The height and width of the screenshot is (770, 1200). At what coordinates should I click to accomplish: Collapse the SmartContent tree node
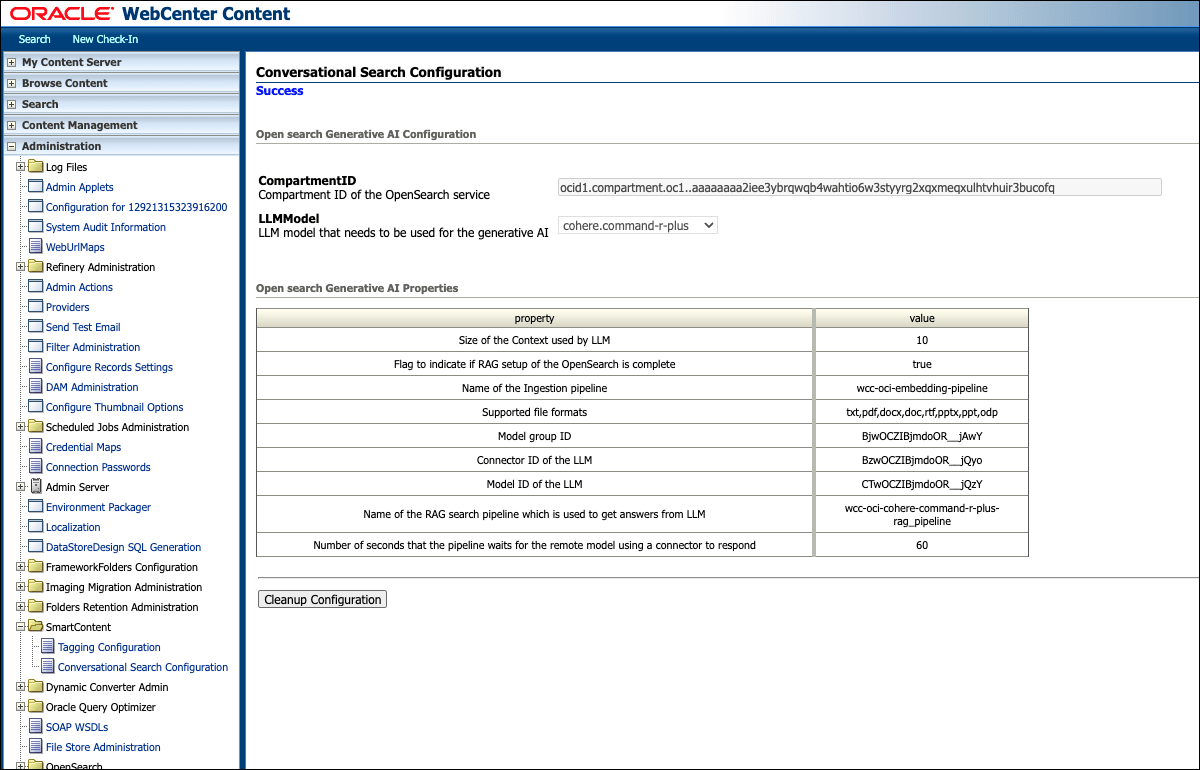(x=20, y=627)
